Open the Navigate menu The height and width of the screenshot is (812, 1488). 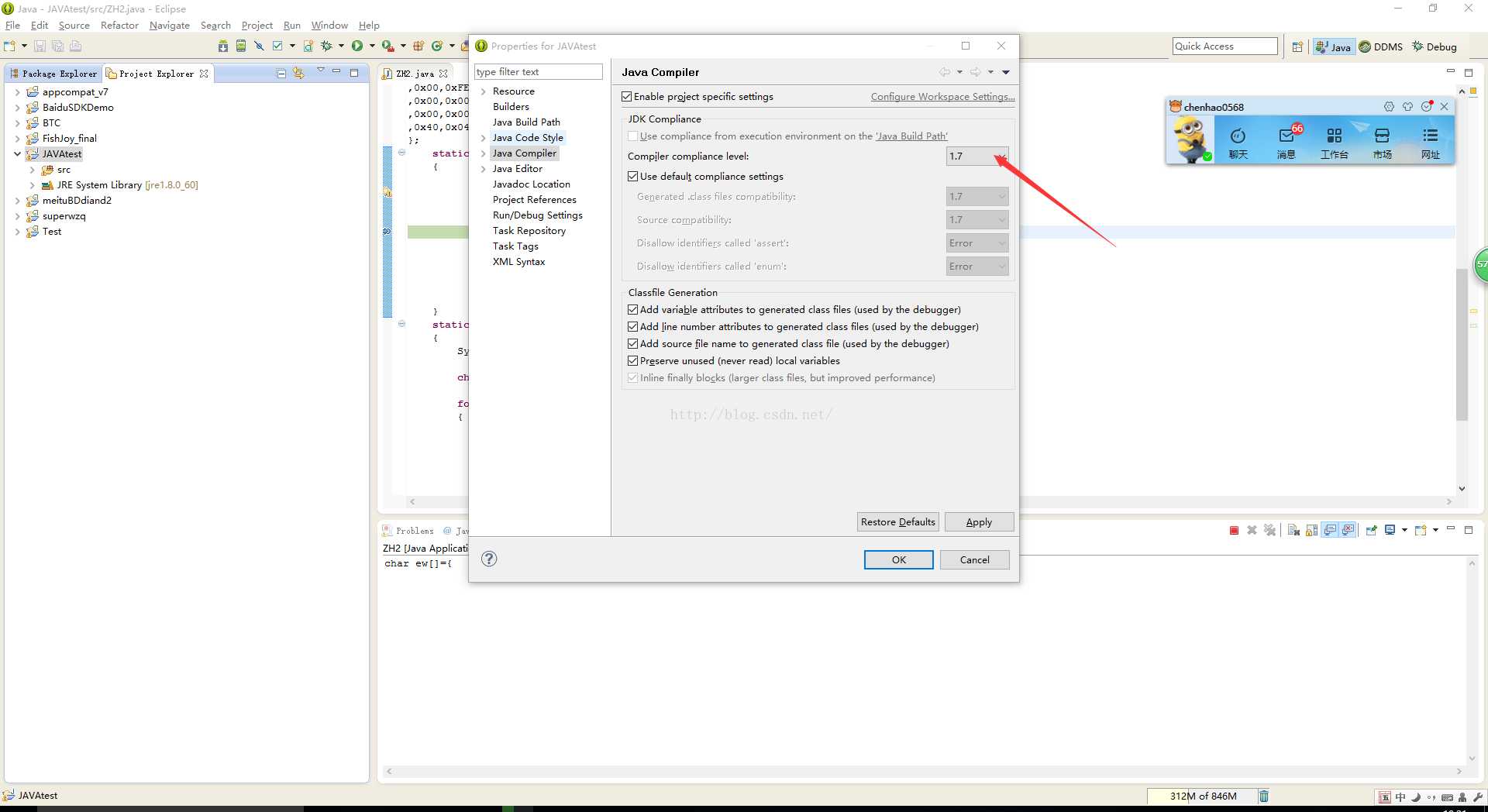click(170, 26)
